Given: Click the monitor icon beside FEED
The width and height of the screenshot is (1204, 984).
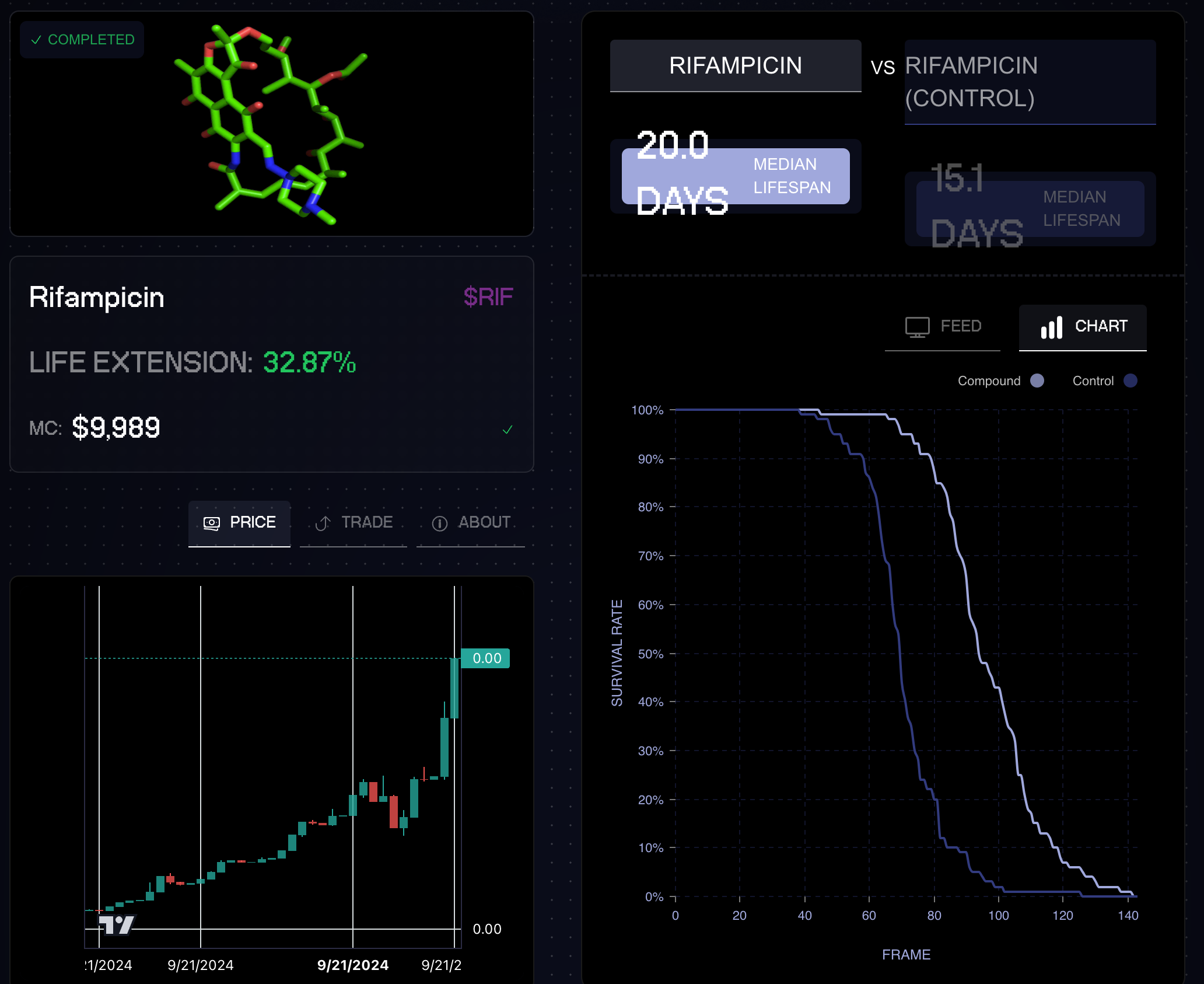Looking at the screenshot, I should pyautogui.click(x=917, y=327).
